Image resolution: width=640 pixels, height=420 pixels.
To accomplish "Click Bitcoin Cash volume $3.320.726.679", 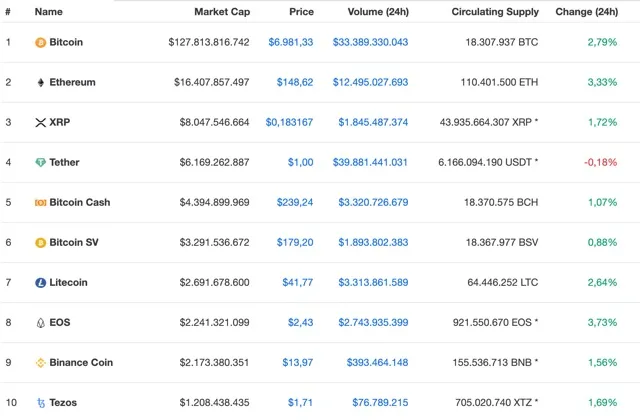I will click(373, 202).
